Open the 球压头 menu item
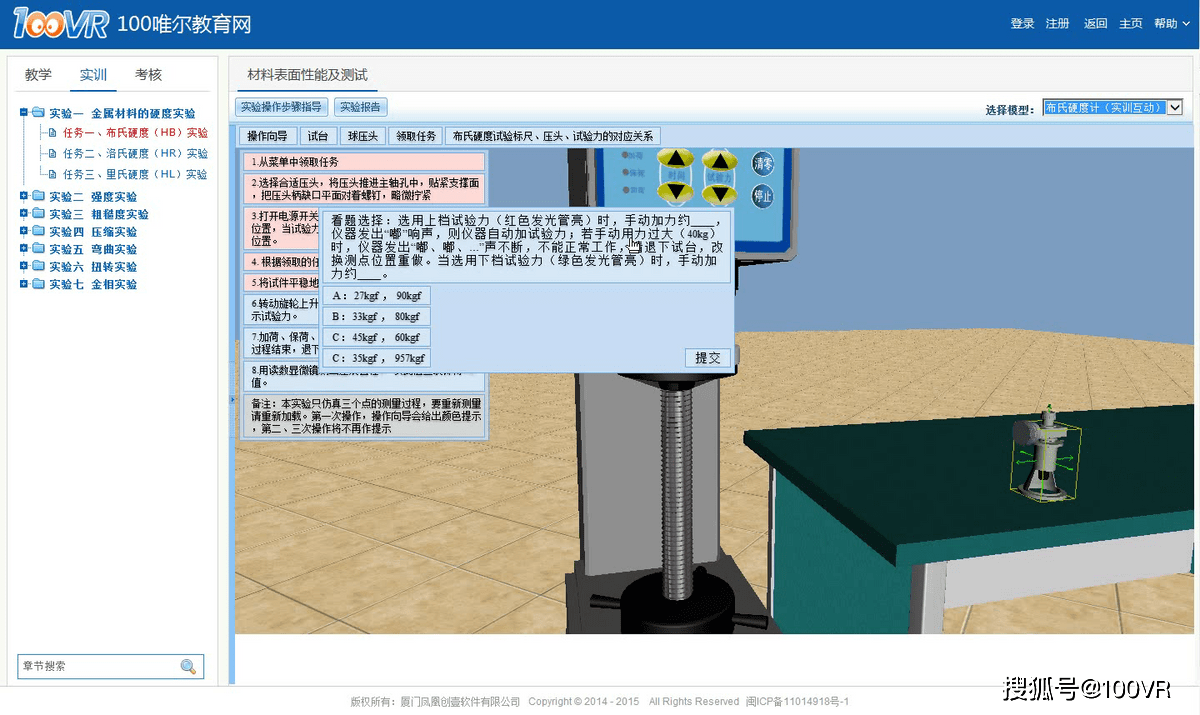The width and height of the screenshot is (1200, 715). pyautogui.click(x=362, y=136)
